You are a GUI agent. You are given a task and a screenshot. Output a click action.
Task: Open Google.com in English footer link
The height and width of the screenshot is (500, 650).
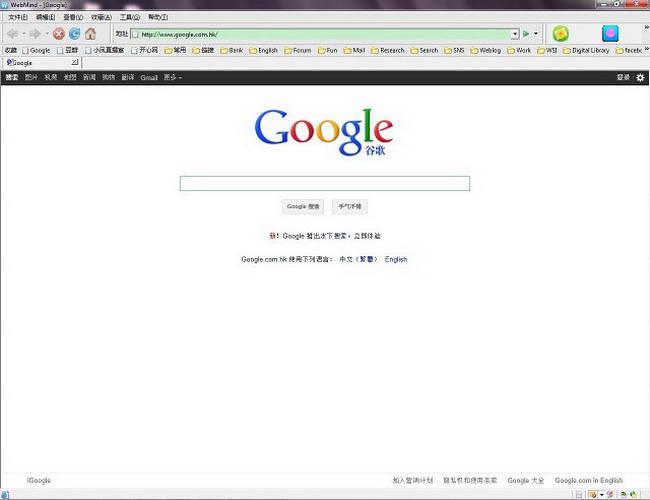pyautogui.click(x=589, y=481)
